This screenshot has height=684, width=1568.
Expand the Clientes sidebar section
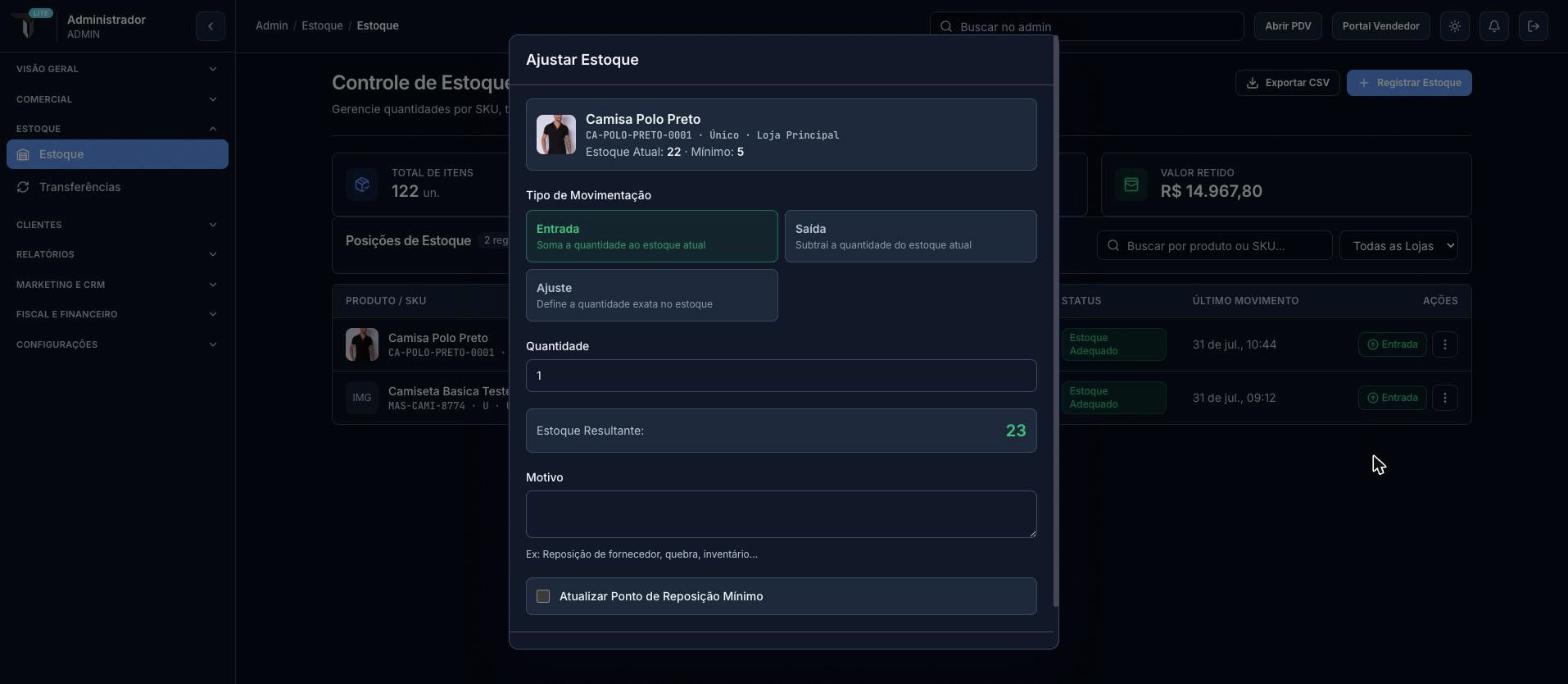pyautogui.click(x=117, y=225)
